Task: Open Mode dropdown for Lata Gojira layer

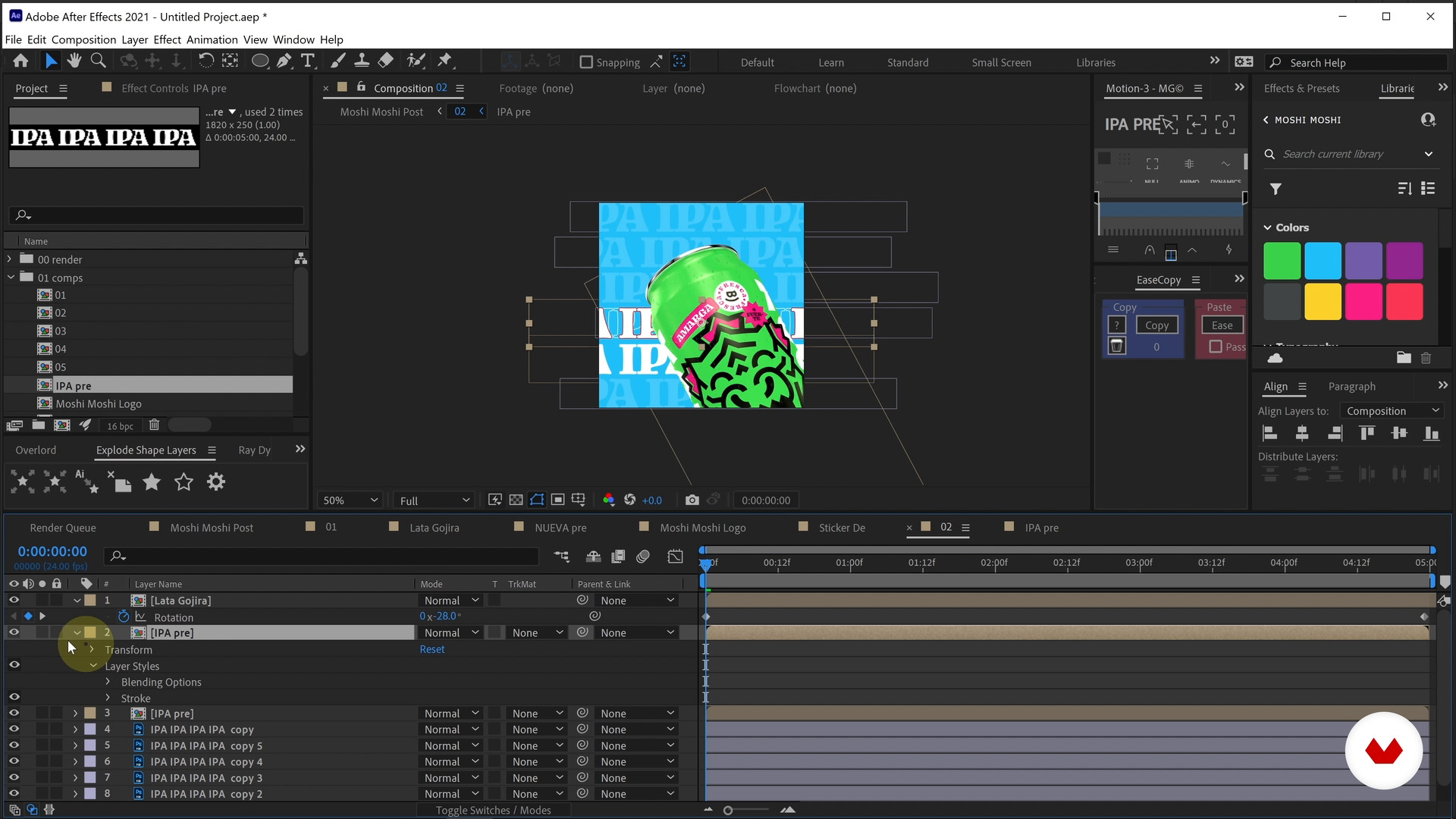Action: (451, 600)
